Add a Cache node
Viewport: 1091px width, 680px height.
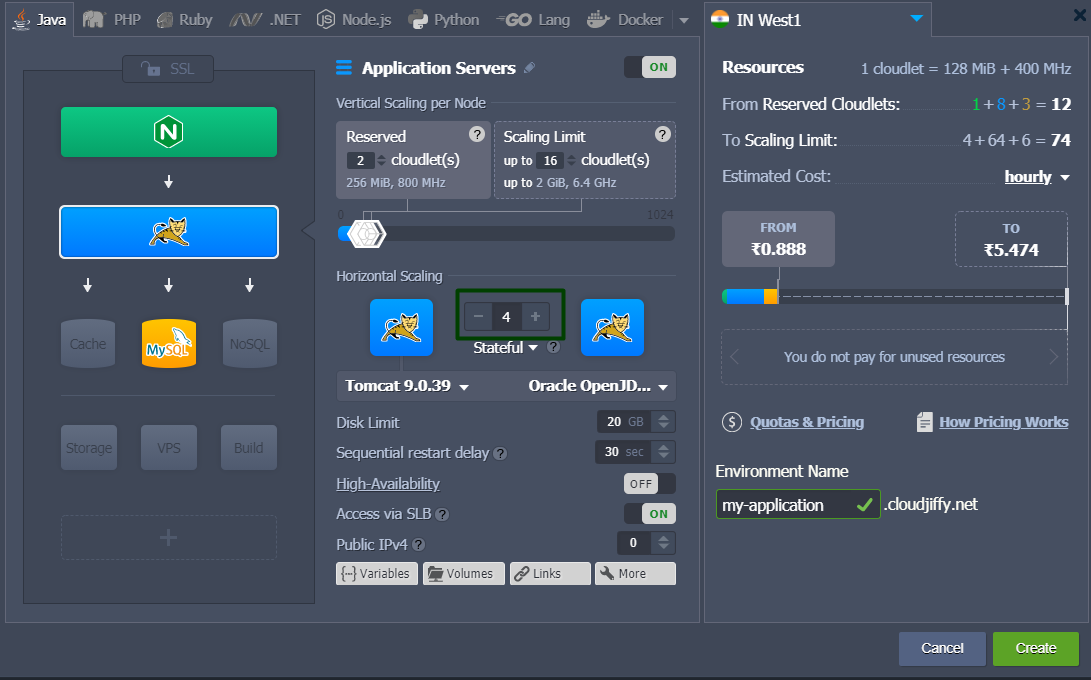pos(88,344)
